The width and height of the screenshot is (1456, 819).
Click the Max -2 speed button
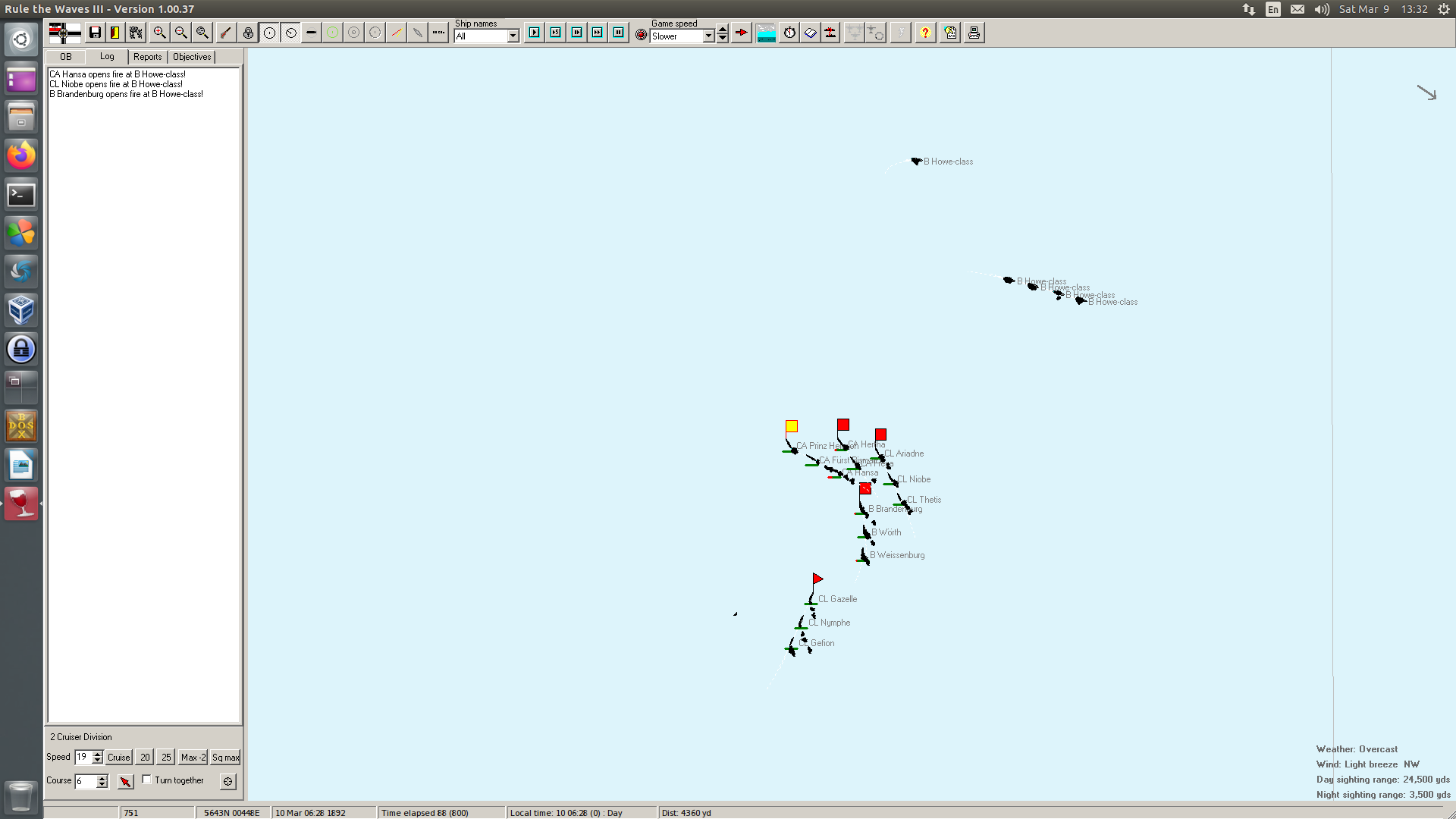tap(193, 757)
